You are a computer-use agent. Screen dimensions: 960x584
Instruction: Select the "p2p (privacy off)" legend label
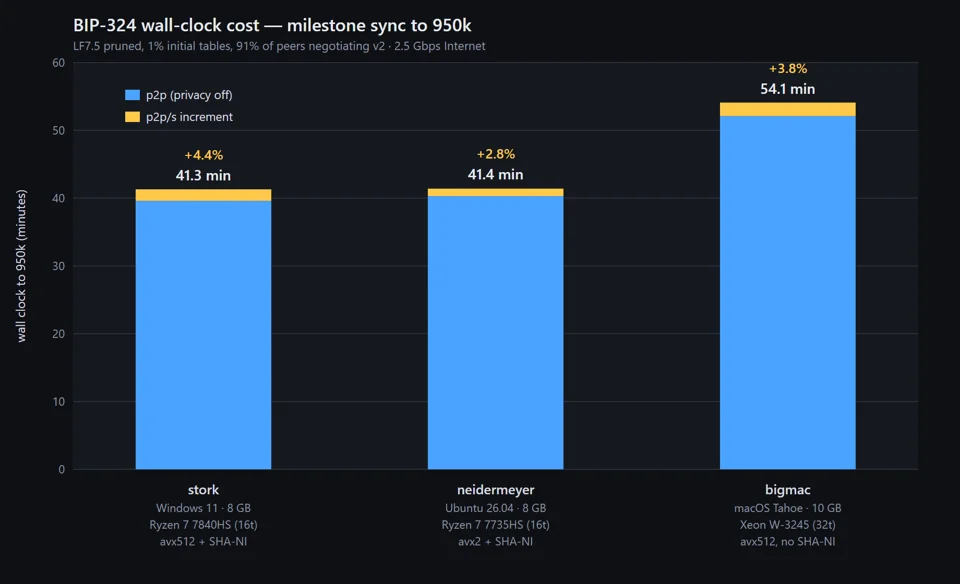click(x=189, y=95)
